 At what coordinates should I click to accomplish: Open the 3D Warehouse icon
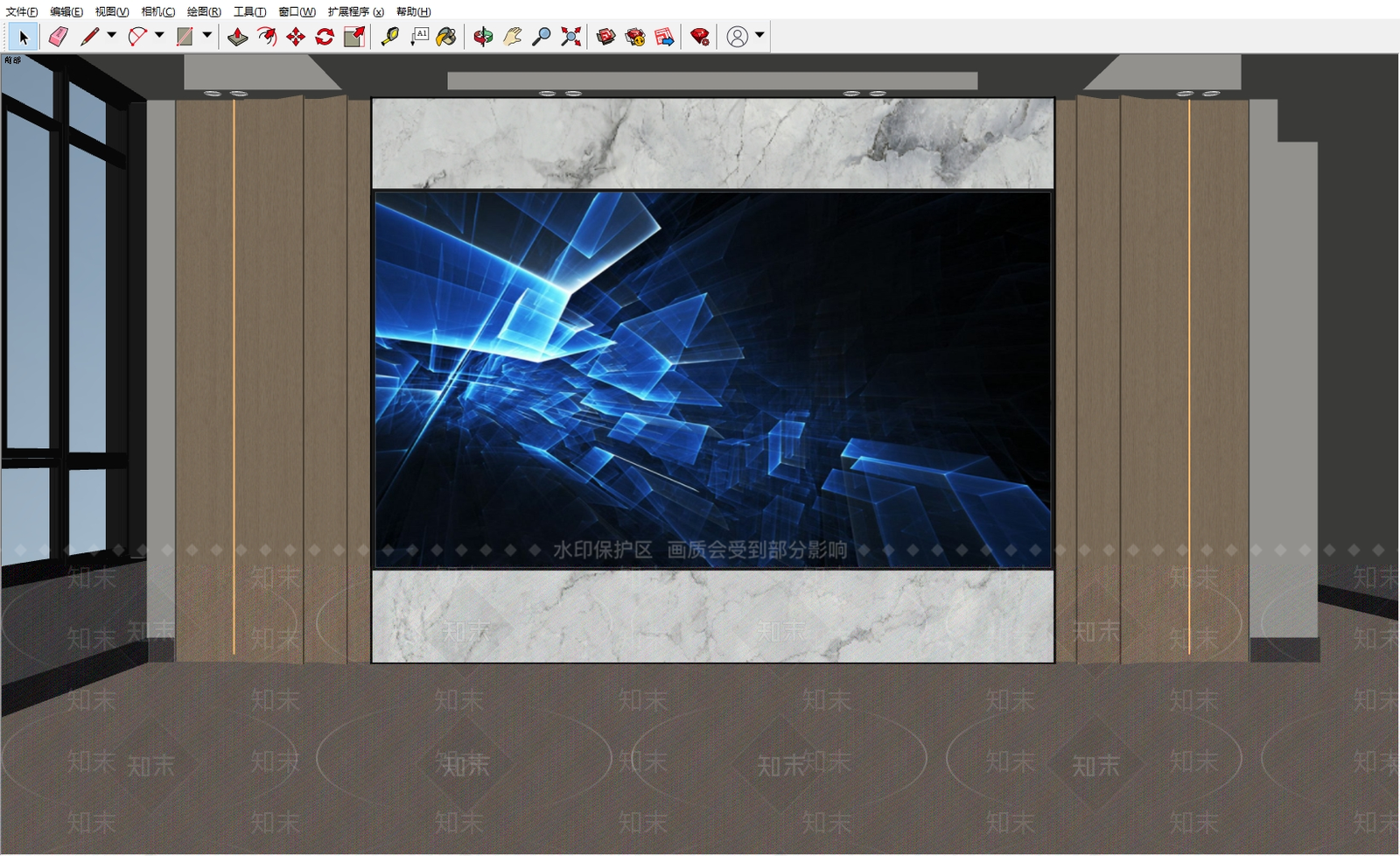pos(606,37)
